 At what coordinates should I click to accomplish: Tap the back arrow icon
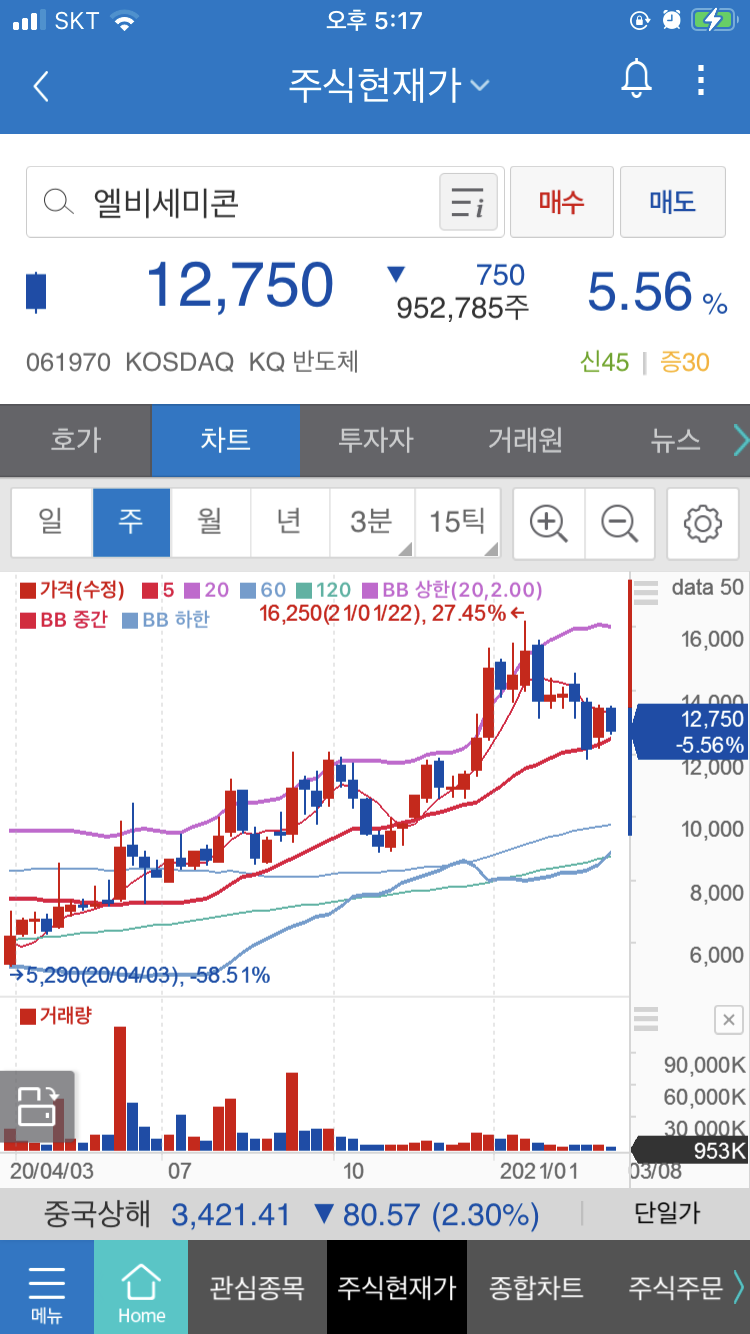pyautogui.click(x=41, y=86)
